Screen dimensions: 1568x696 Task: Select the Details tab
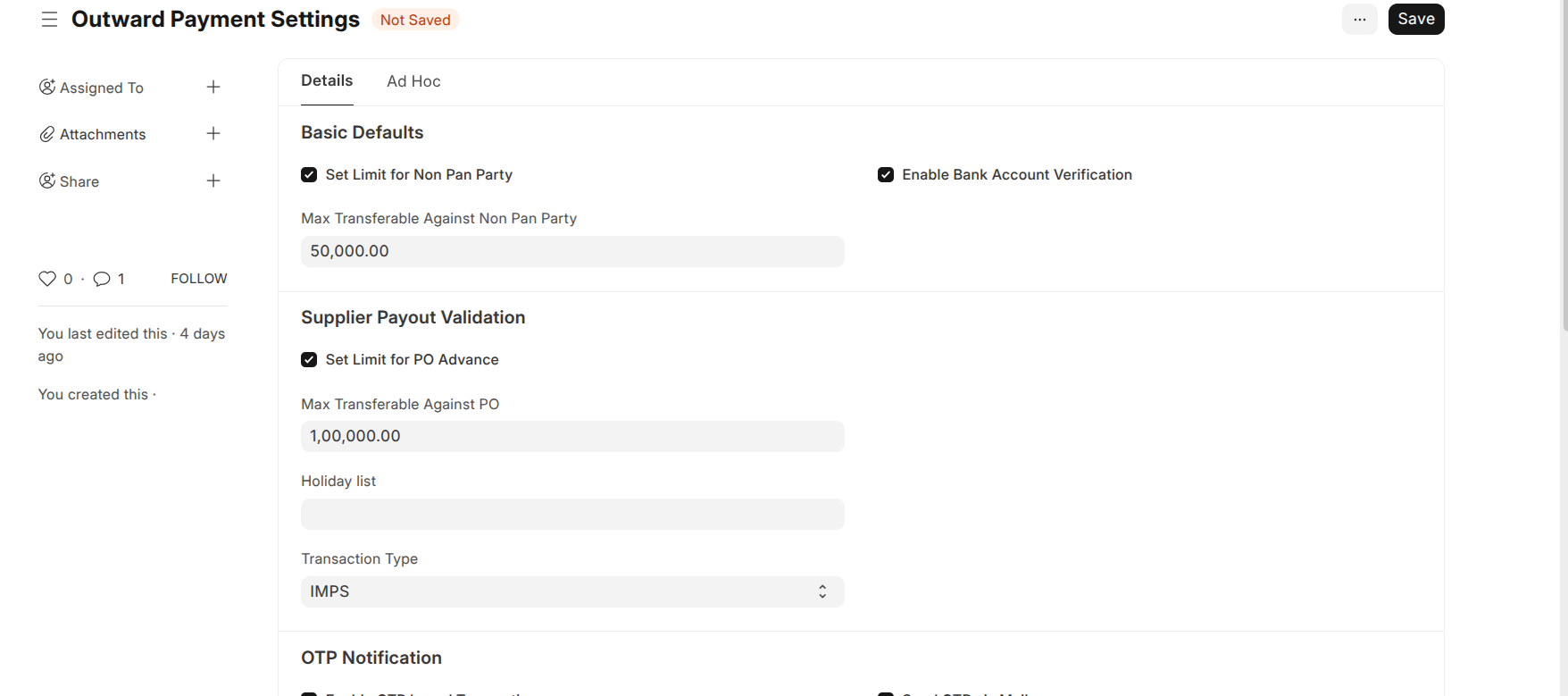tap(327, 81)
